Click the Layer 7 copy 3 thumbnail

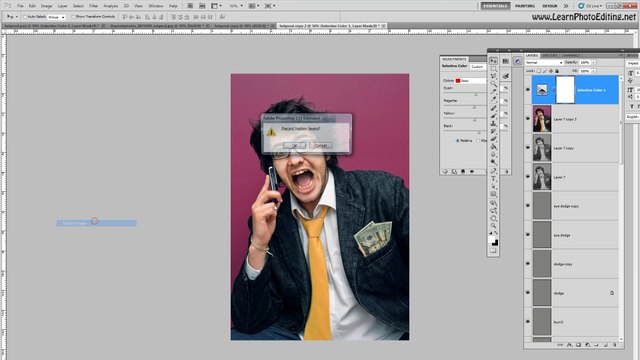coord(542,119)
